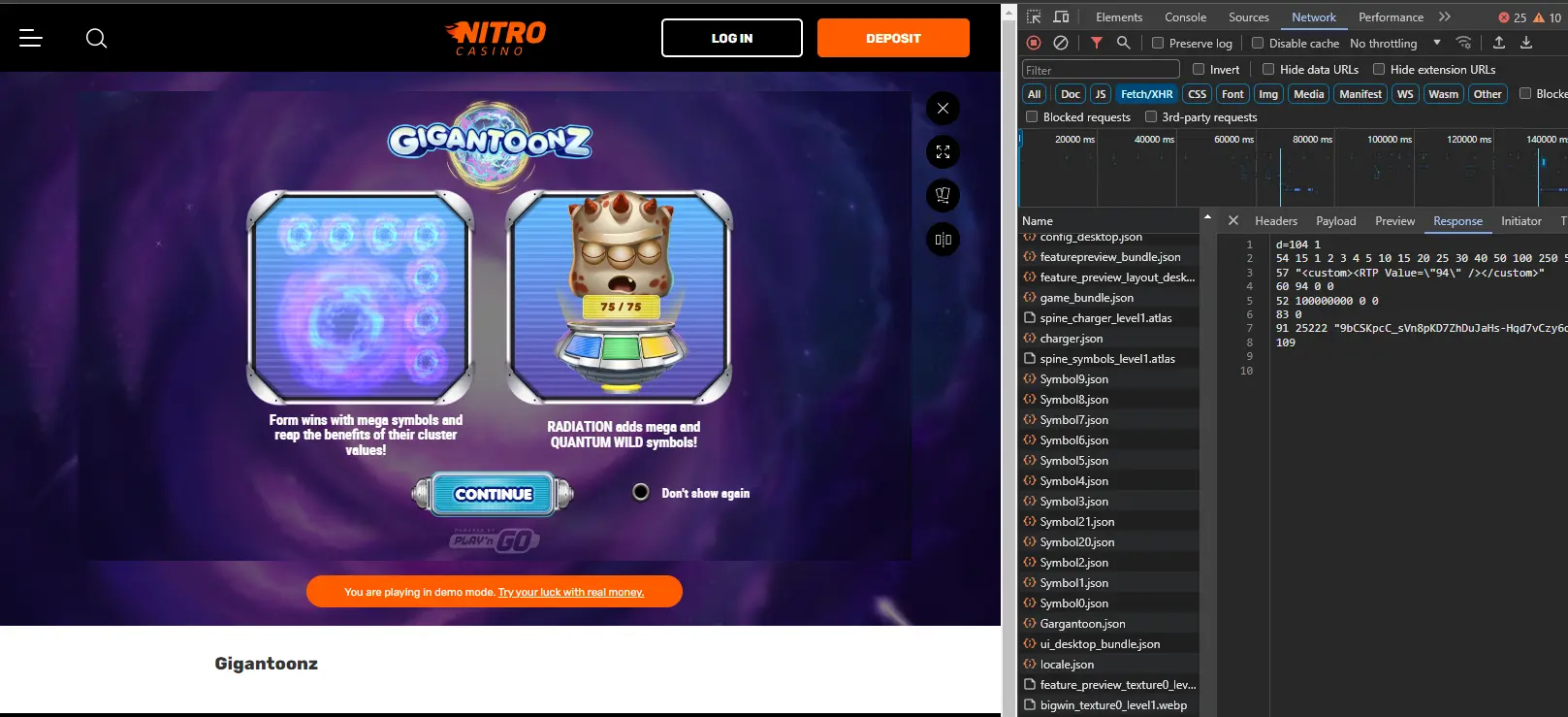
Task: Sort requests by the Name column header
Action: point(1110,221)
